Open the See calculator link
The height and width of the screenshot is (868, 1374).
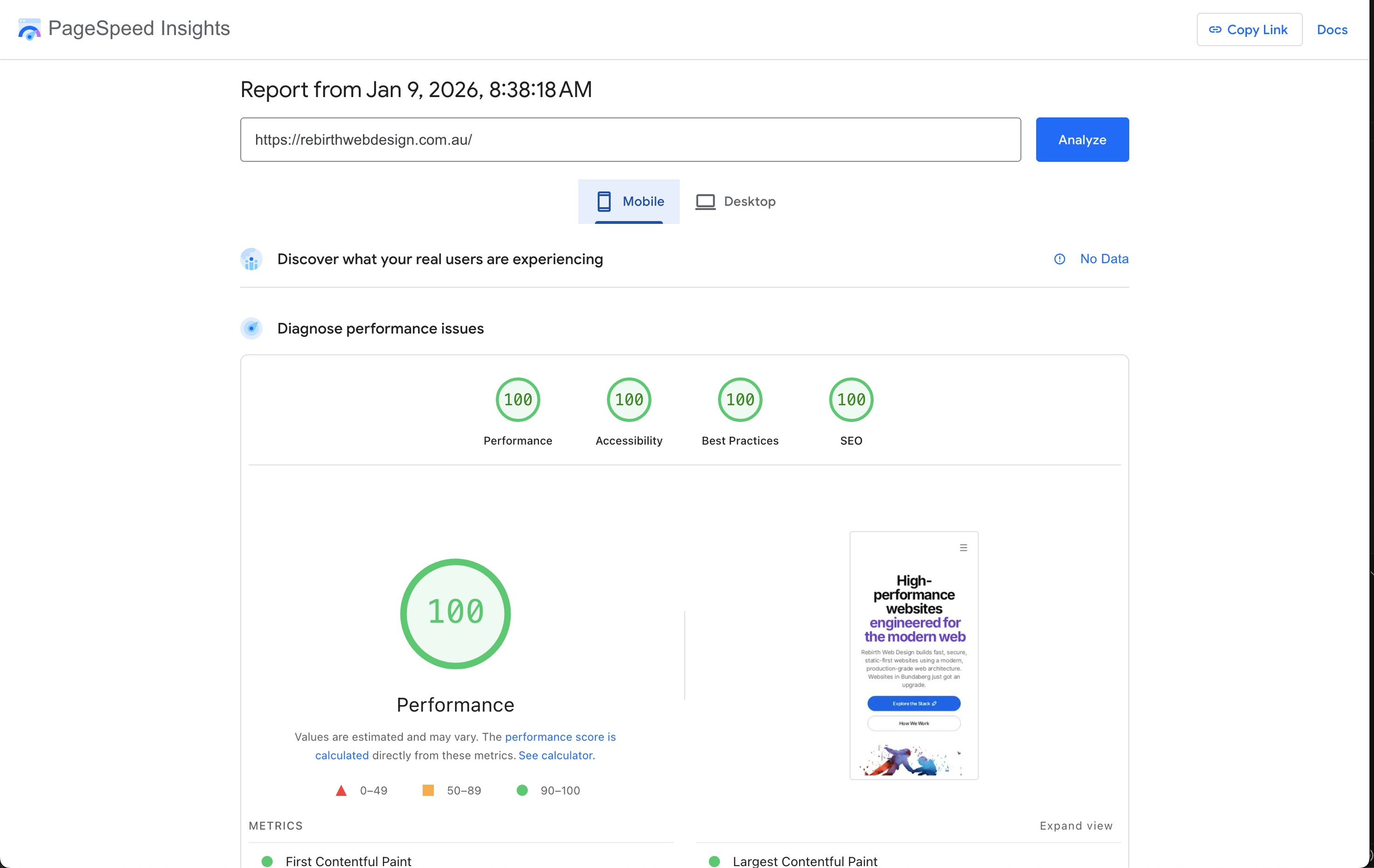556,756
